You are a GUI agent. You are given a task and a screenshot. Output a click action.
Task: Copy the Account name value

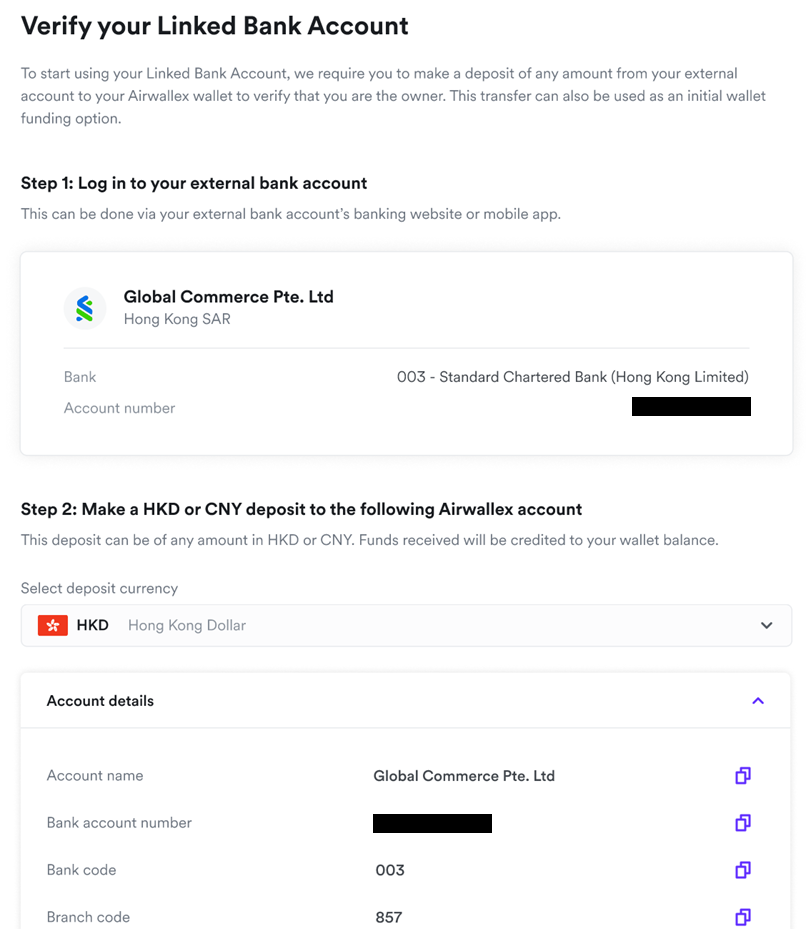743,776
